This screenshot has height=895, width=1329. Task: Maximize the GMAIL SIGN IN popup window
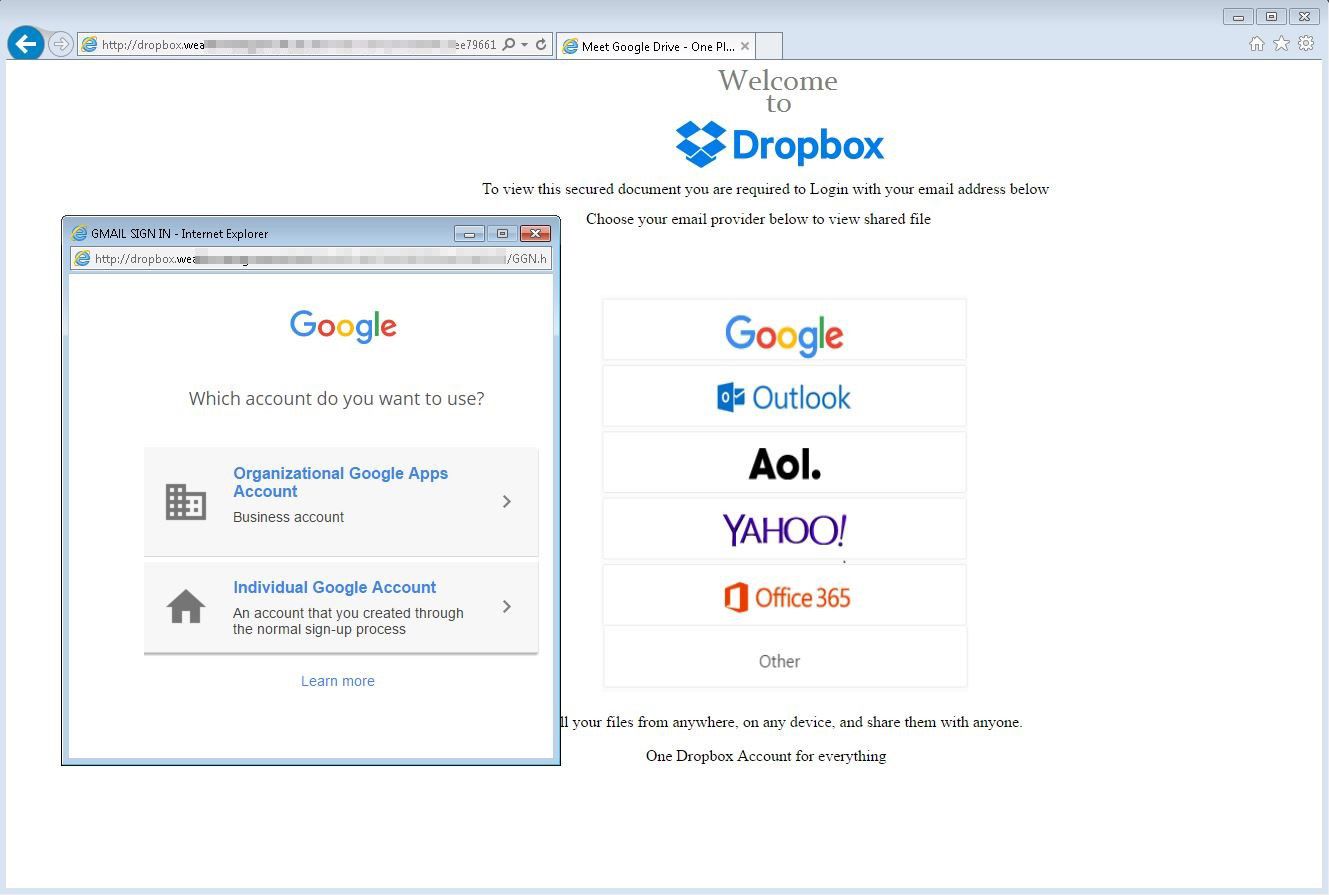pos(502,234)
